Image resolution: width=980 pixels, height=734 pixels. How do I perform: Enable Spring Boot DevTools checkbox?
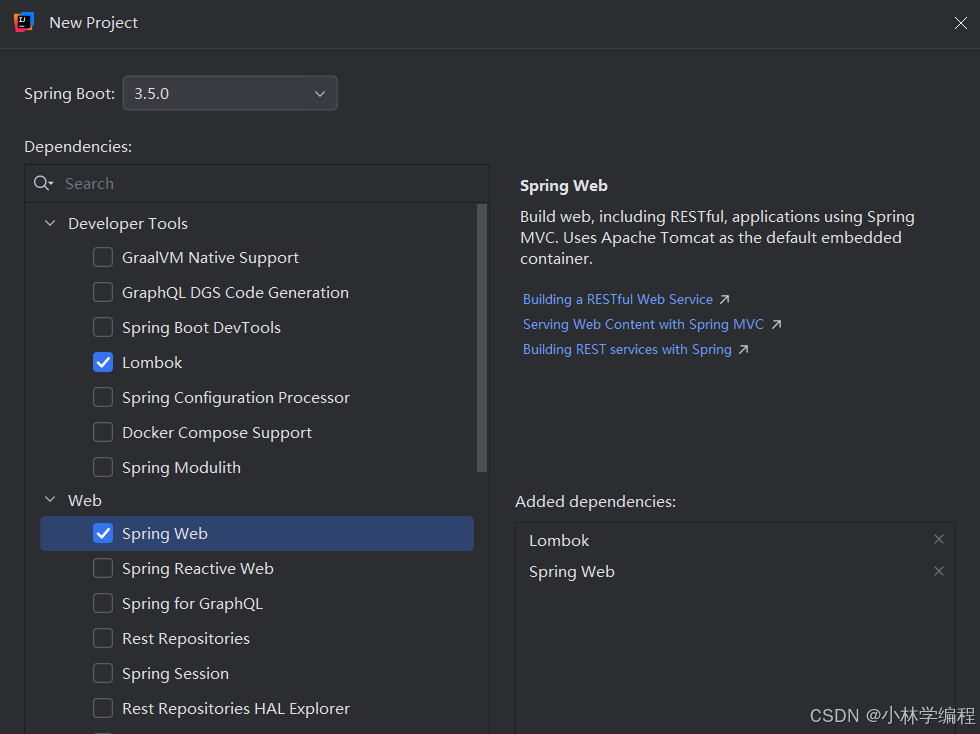tap(103, 327)
